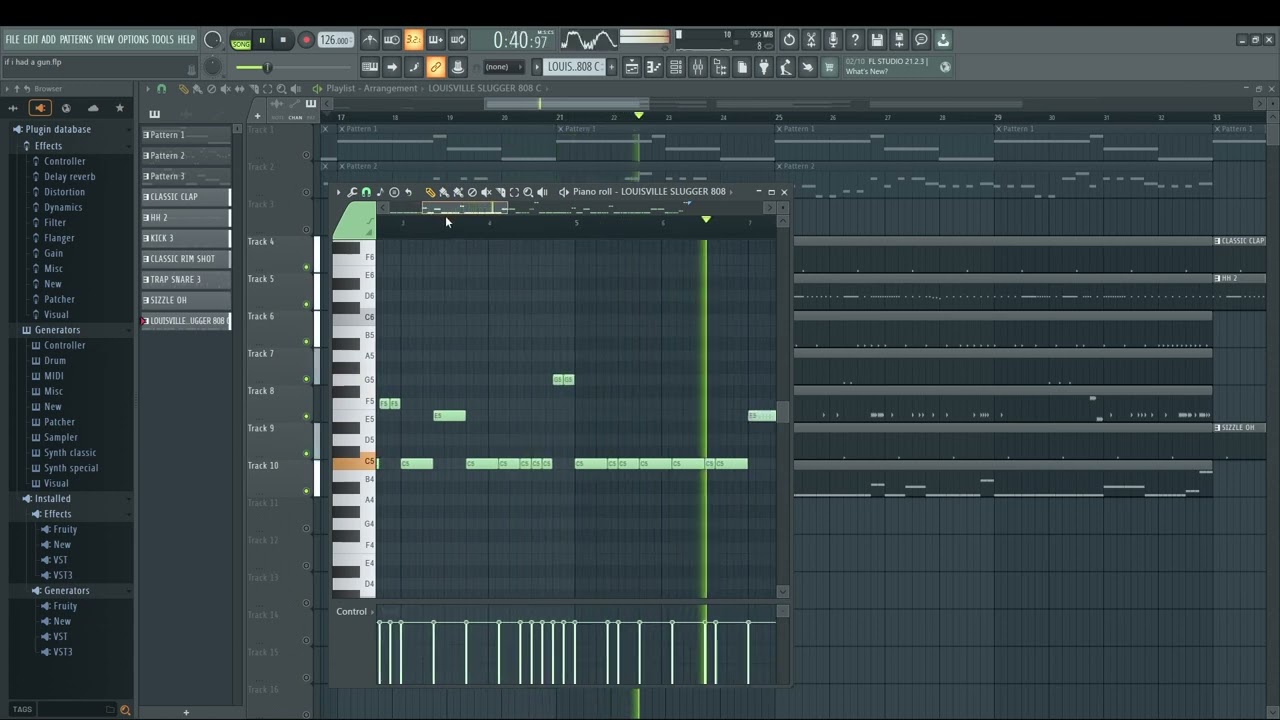
Task: Select the SIZZLE OH pattern in picker
Action: tap(186, 300)
